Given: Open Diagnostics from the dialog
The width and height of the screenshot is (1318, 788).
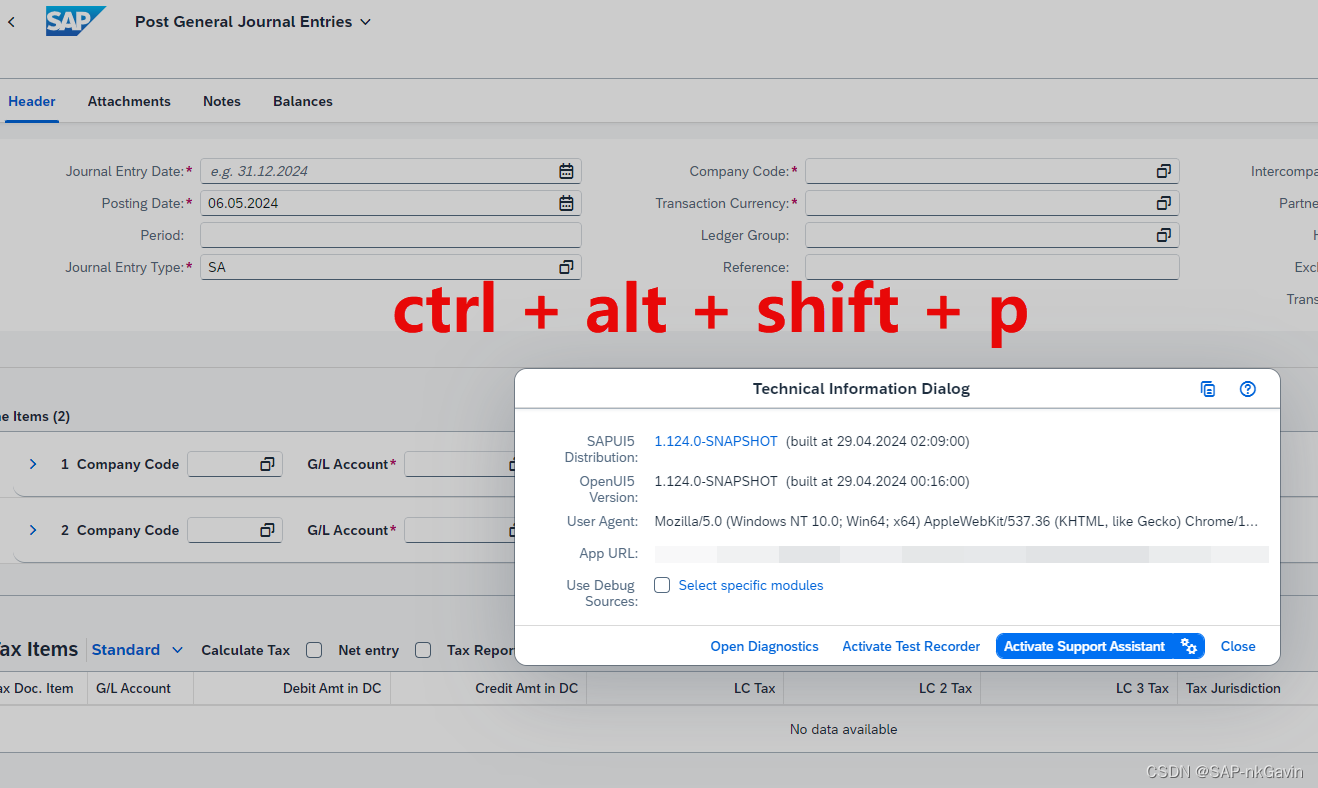Looking at the screenshot, I should [x=764, y=646].
